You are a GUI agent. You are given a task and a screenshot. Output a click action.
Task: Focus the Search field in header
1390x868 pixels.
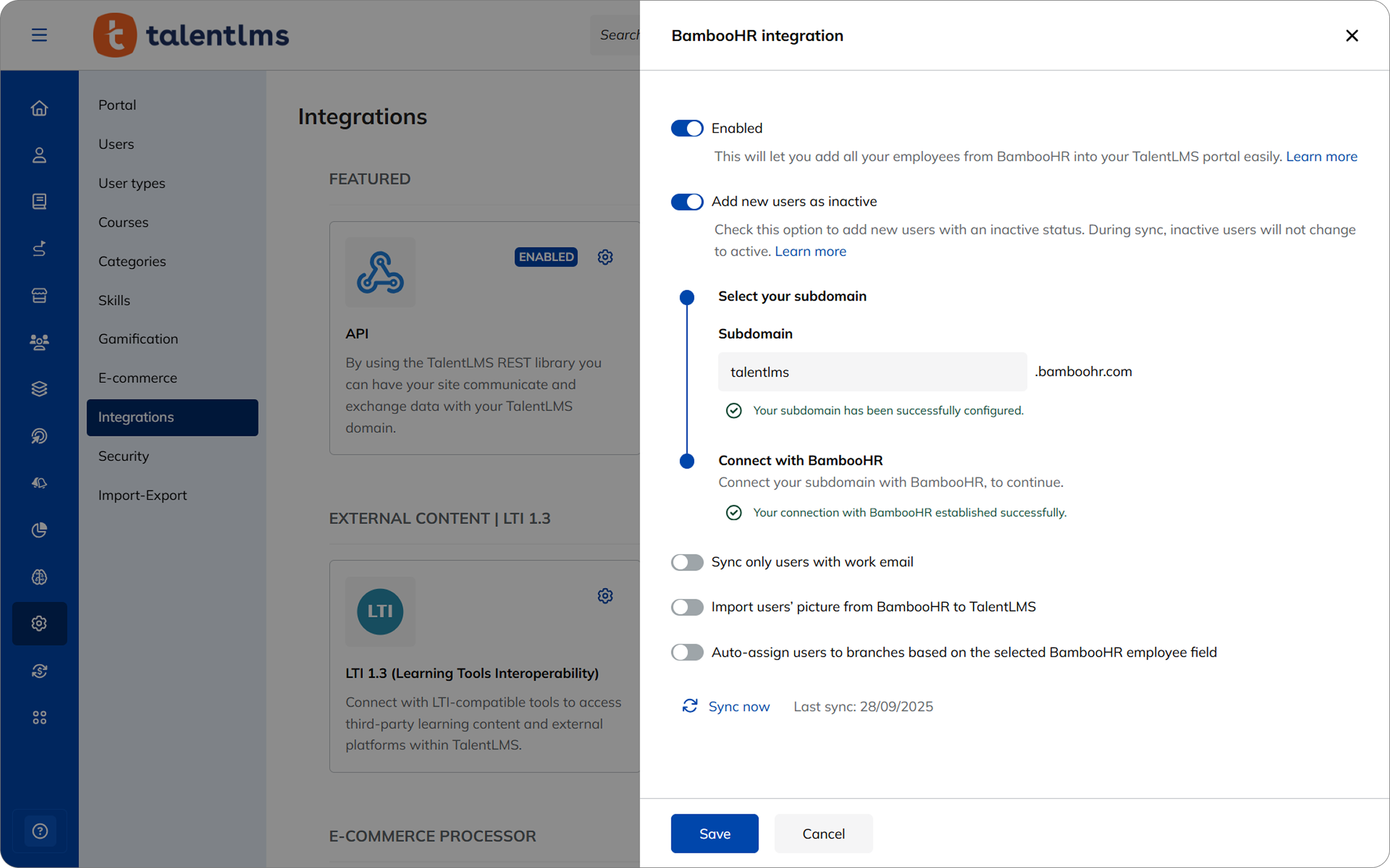pyautogui.click(x=615, y=35)
